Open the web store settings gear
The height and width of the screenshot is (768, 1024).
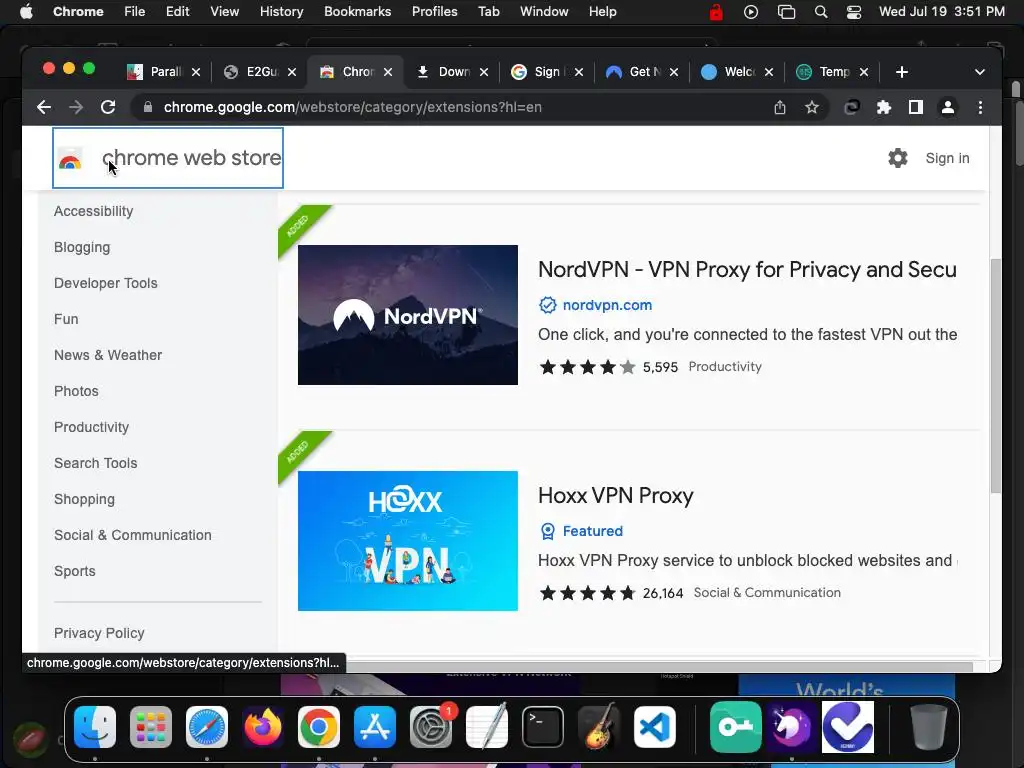click(x=898, y=158)
